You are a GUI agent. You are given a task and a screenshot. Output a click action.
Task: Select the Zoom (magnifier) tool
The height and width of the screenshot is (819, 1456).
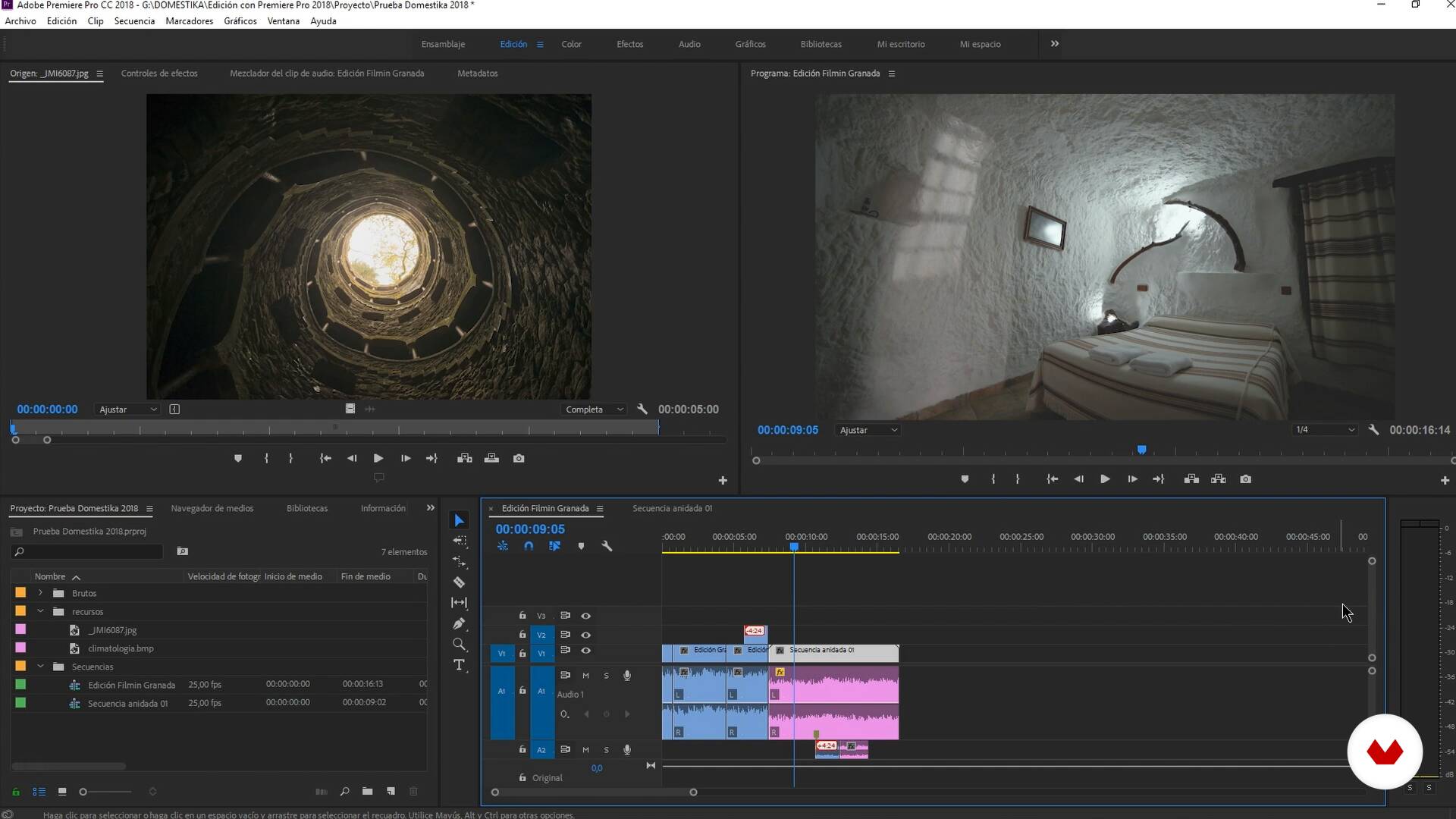click(459, 645)
